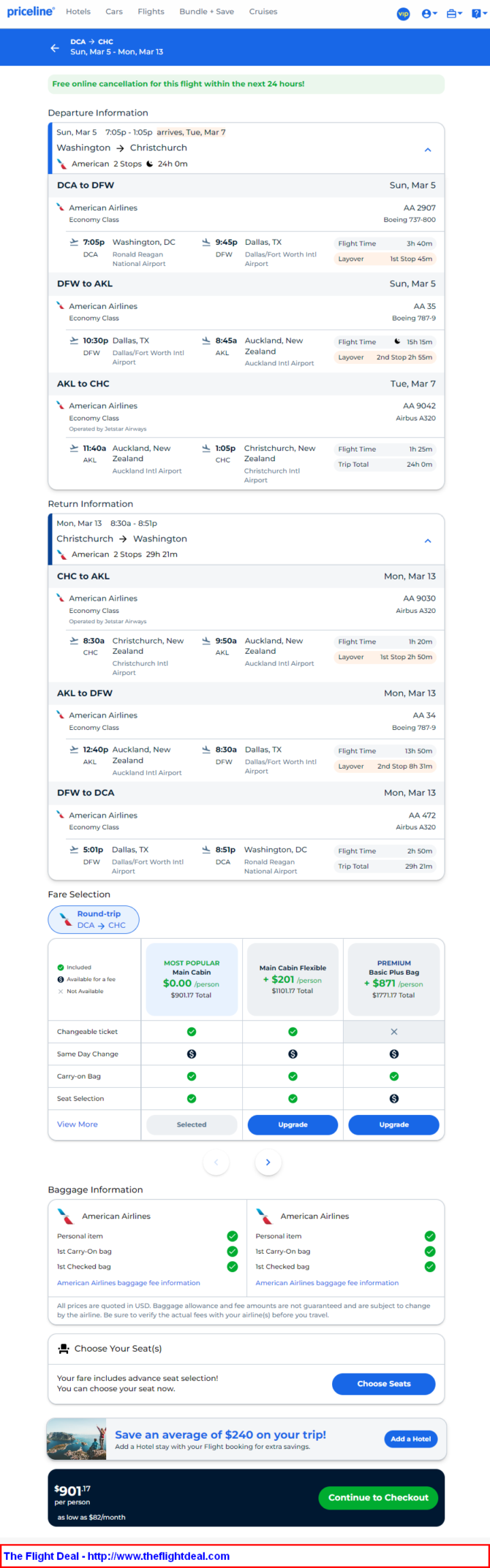Select the Round-trip DCA to CHC tab

(x=94, y=919)
